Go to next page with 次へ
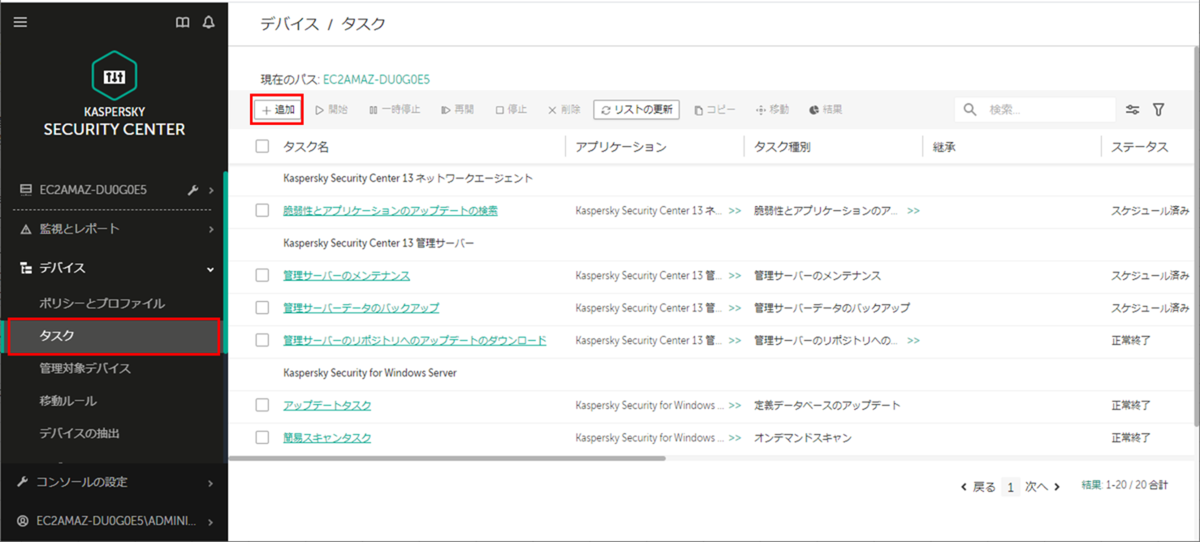 1042,487
